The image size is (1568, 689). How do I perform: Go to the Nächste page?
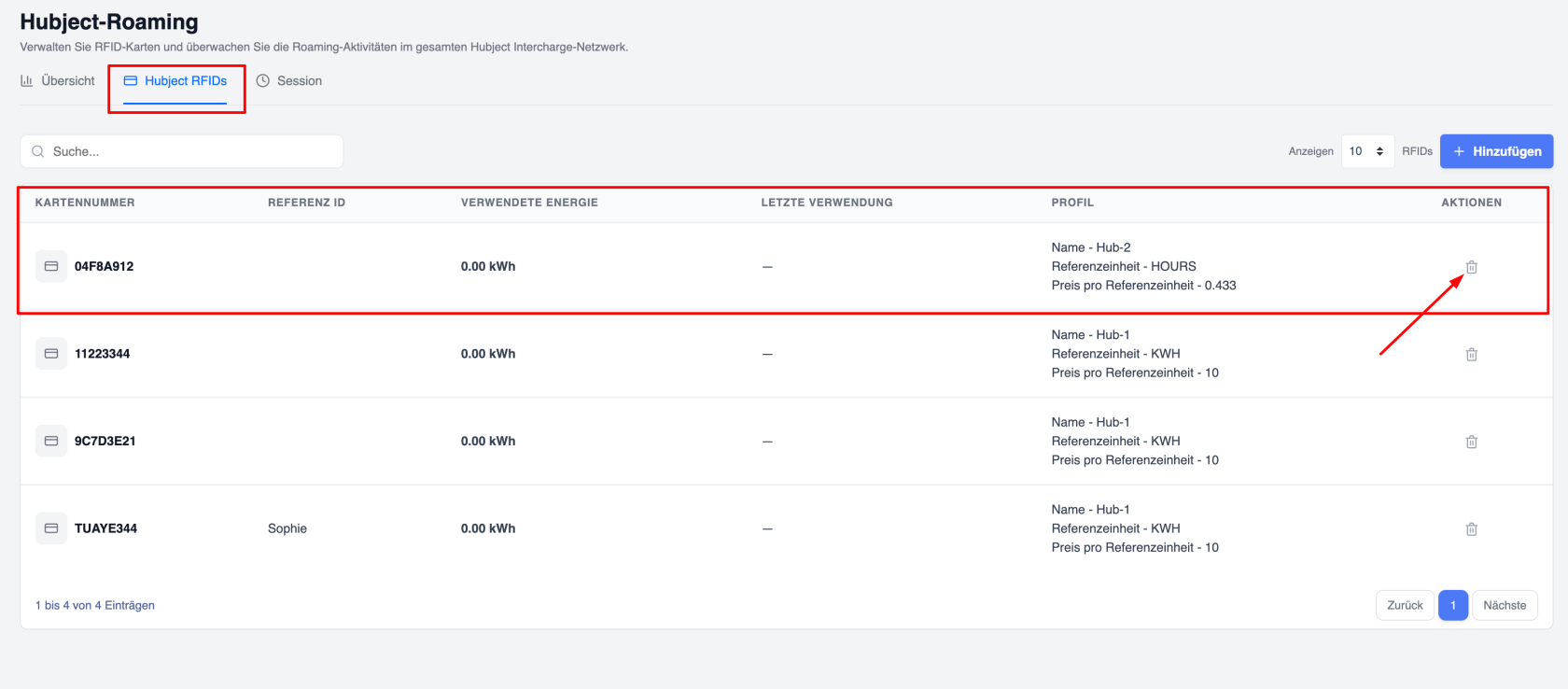pos(1505,605)
